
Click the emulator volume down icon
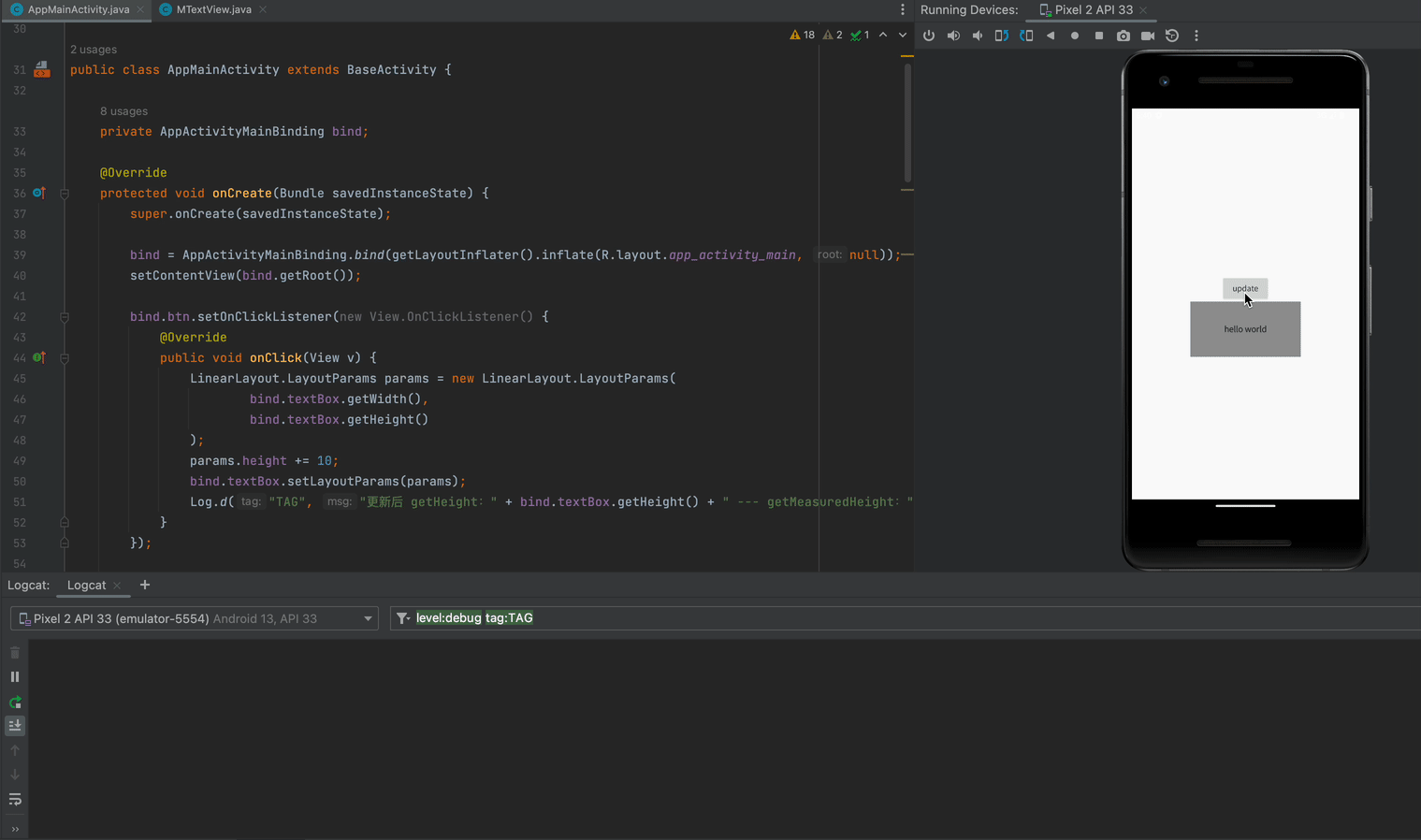point(978,36)
